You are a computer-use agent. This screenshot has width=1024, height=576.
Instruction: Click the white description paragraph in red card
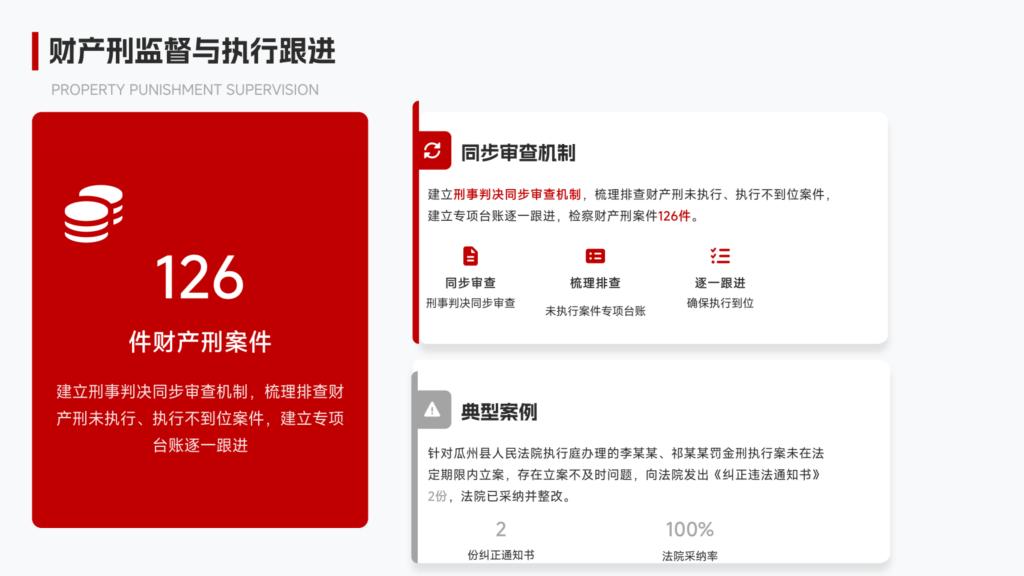pos(200,418)
